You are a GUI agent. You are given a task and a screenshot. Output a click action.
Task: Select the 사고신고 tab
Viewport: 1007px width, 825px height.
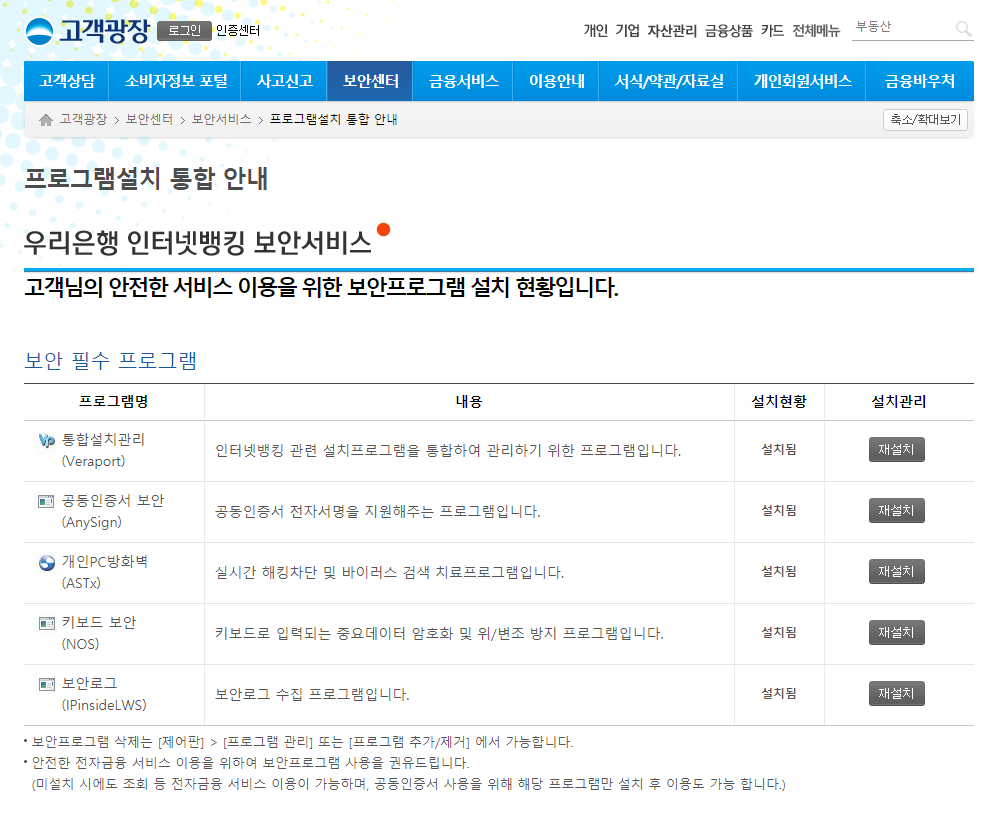tap(285, 81)
